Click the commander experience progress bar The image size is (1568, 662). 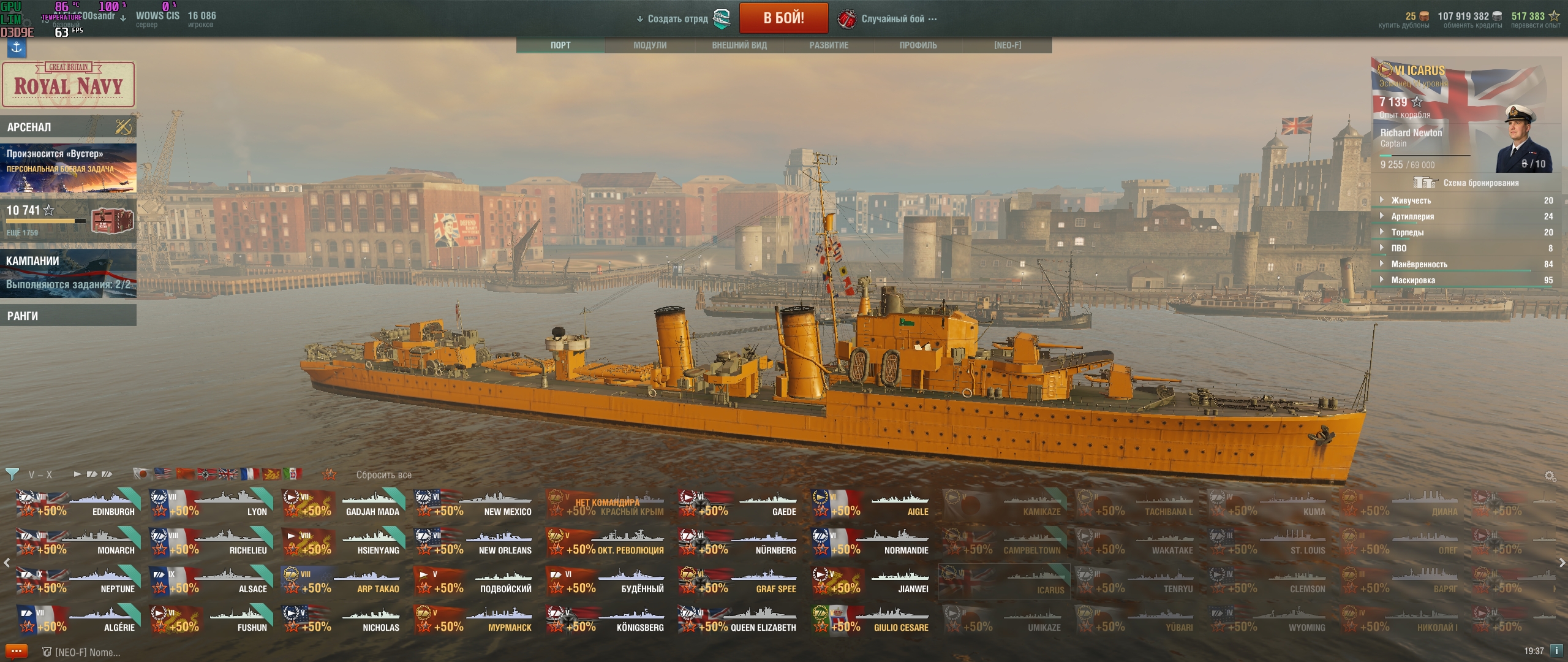click(1425, 156)
